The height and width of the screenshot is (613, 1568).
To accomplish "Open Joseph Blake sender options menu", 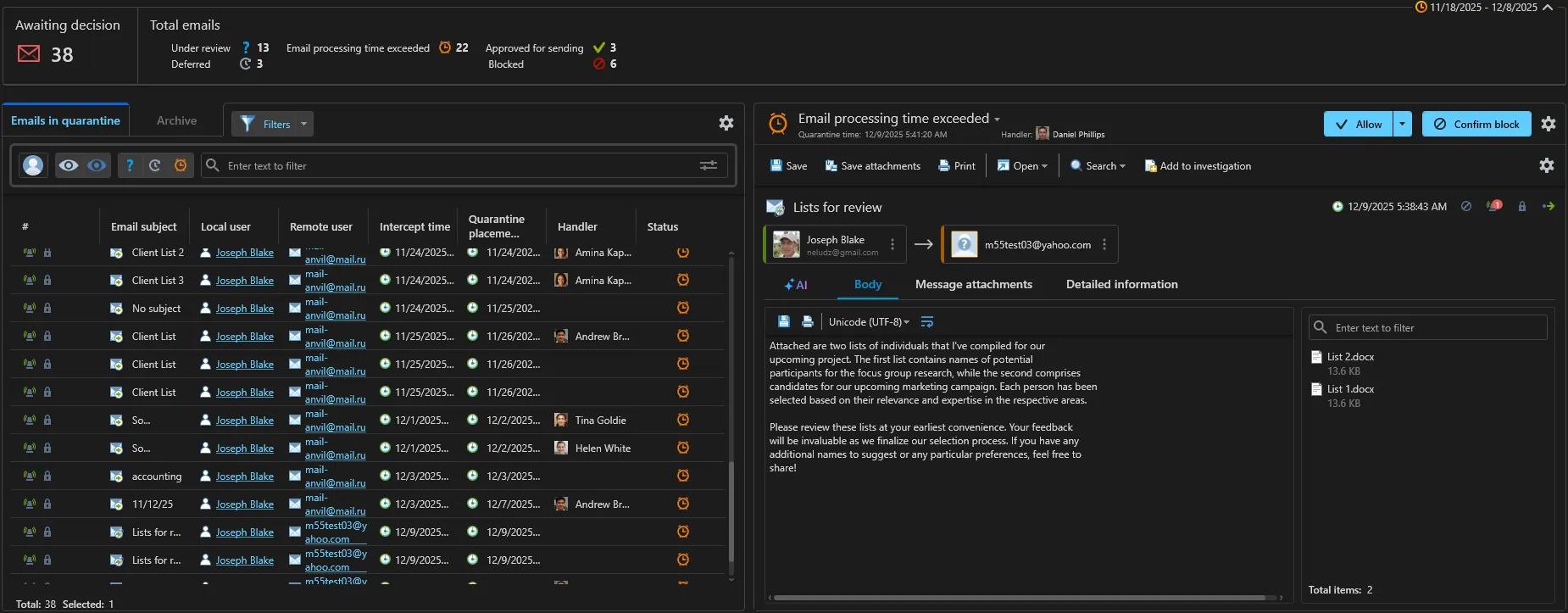I will click(x=892, y=244).
